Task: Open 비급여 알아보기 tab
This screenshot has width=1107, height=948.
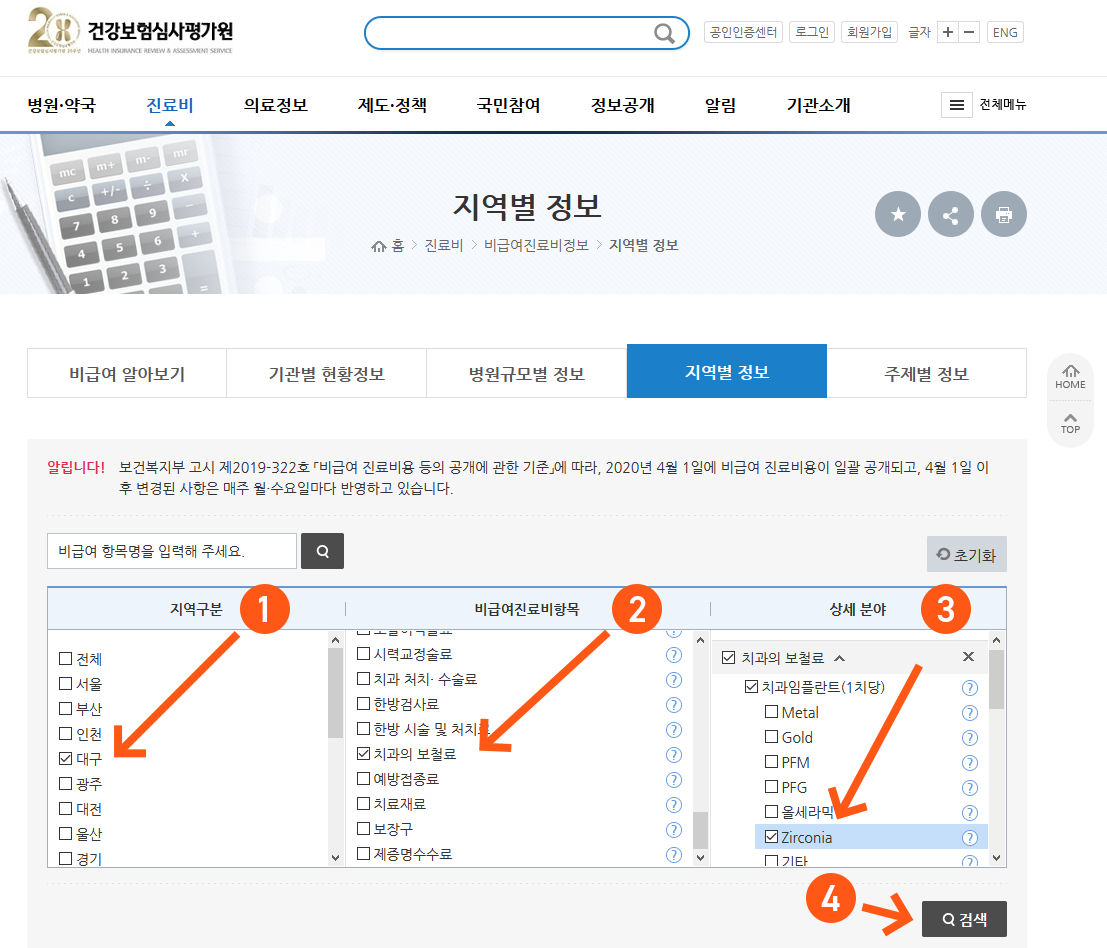Action: point(127,373)
